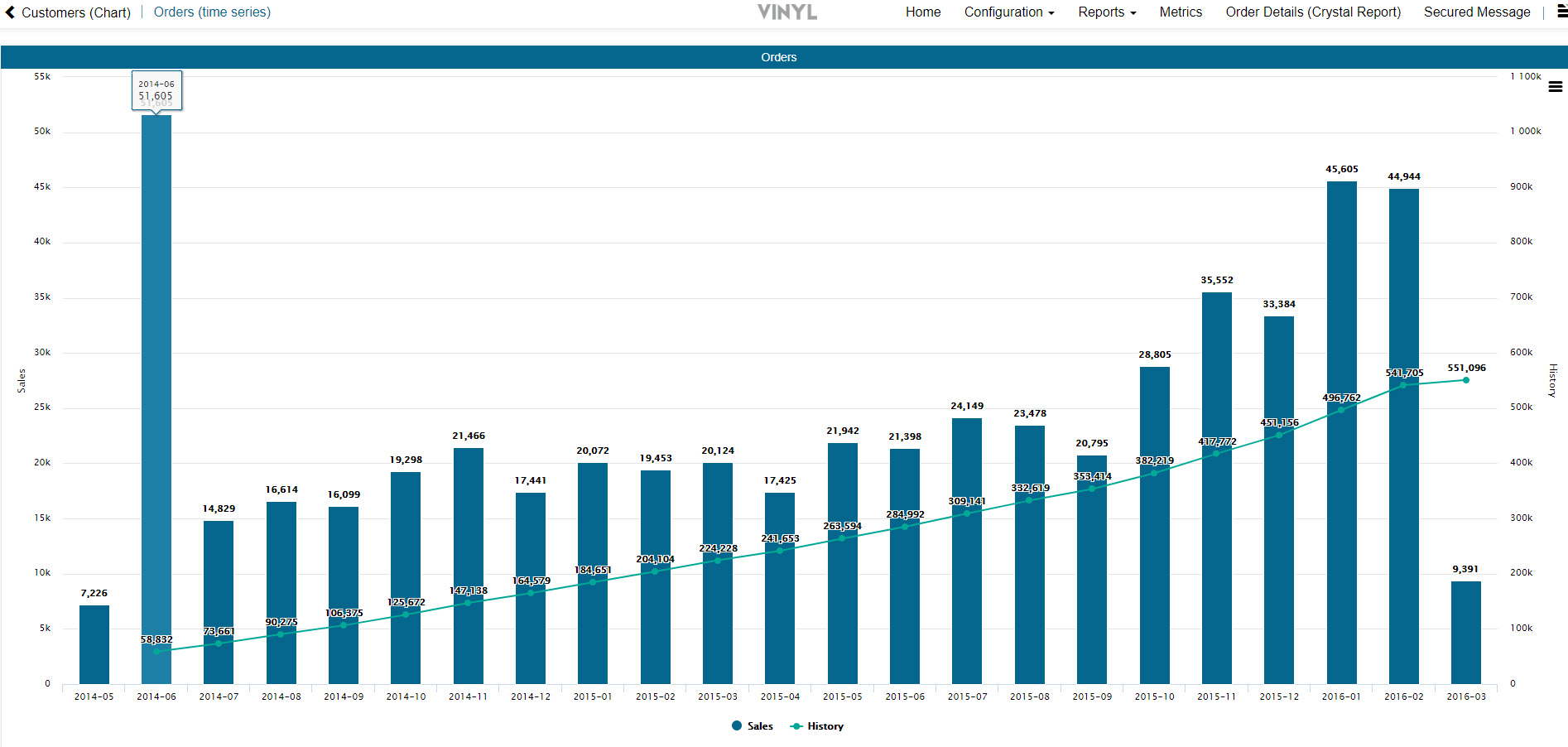Click the partially visible top-right menu icon
The height and width of the screenshot is (747, 1568).
(1561, 12)
